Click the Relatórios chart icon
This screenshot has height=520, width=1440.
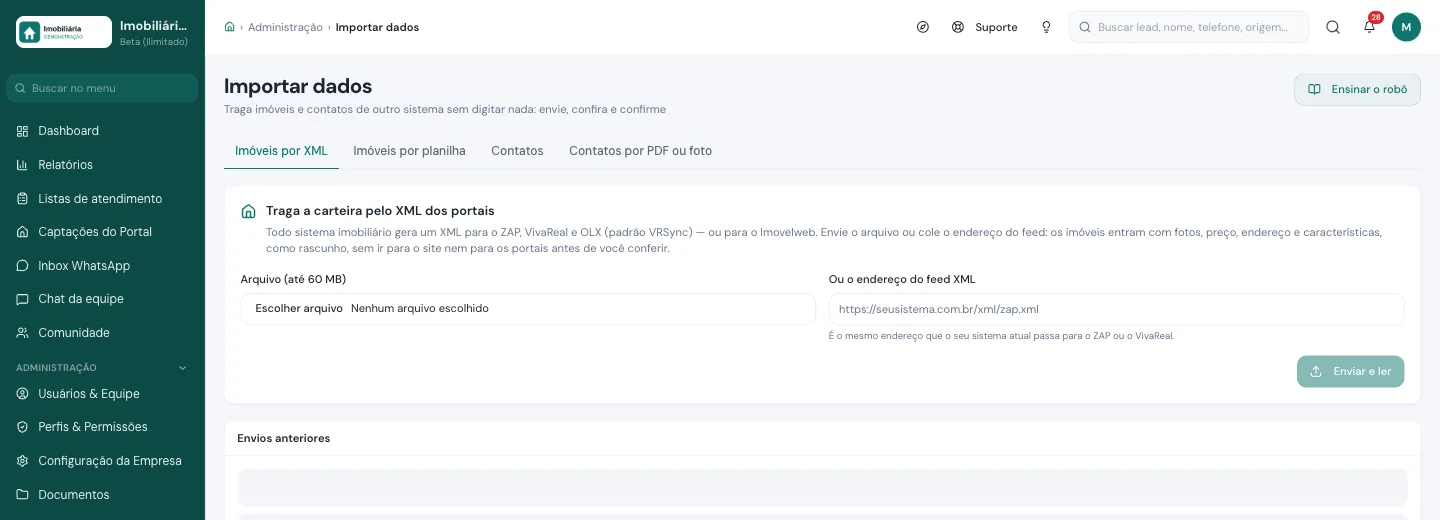click(x=22, y=165)
